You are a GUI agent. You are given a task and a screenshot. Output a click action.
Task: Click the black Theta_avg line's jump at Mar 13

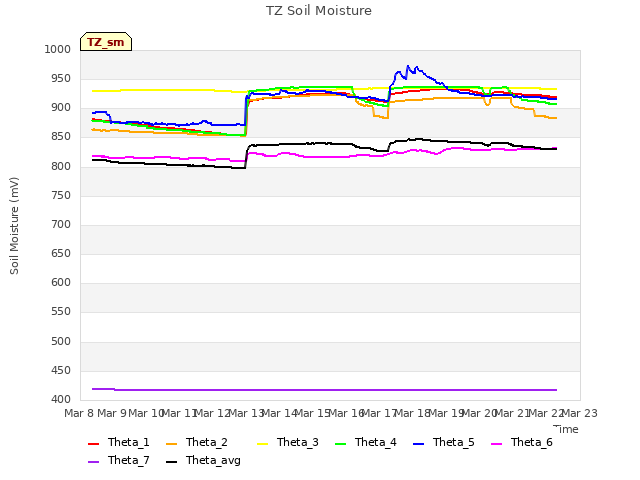(247, 157)
